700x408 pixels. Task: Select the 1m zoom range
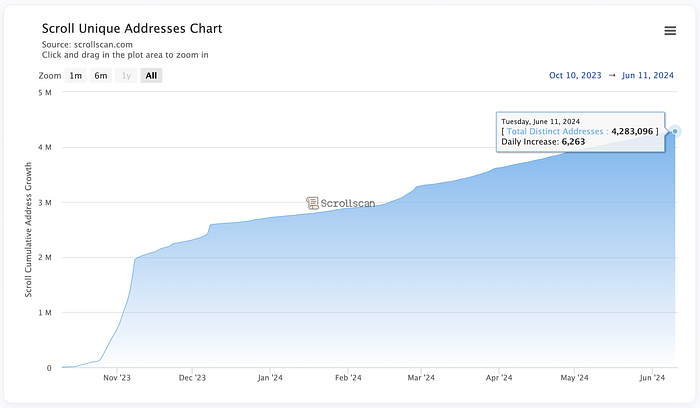click(x=76, y=76)
